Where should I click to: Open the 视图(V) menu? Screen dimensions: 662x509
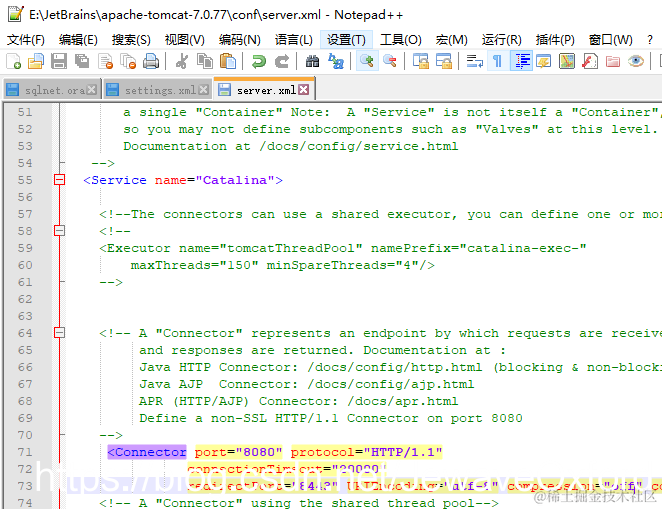[184, 40]
